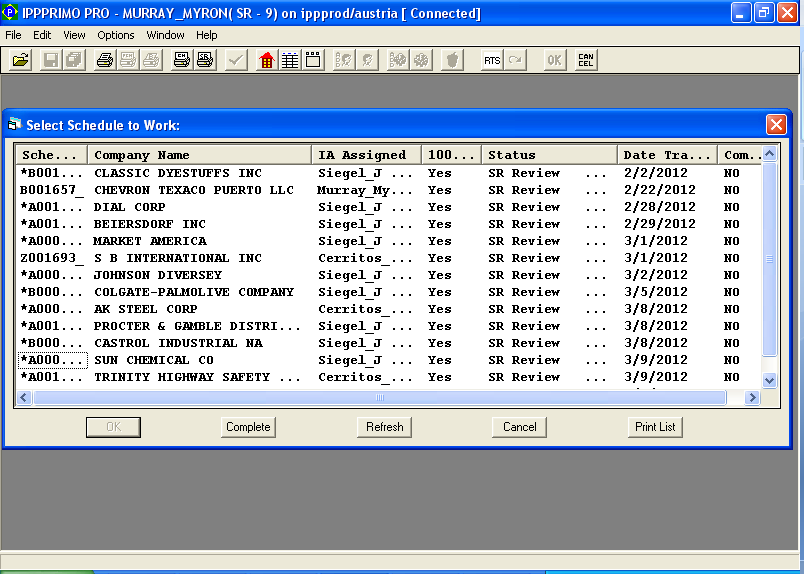The image size is (804, 574).
Task: Click the list's vertical scroll-down arrow
Action: [770, 381]
